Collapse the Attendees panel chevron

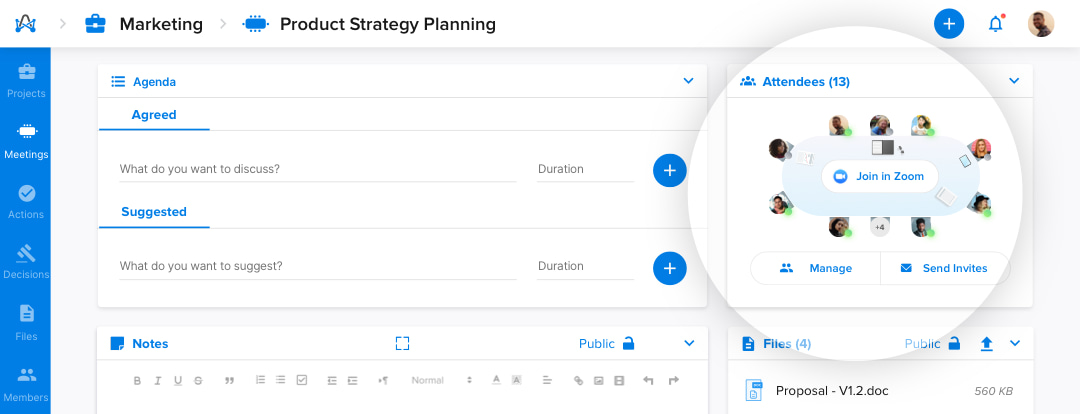click(x=1014, y=81)
